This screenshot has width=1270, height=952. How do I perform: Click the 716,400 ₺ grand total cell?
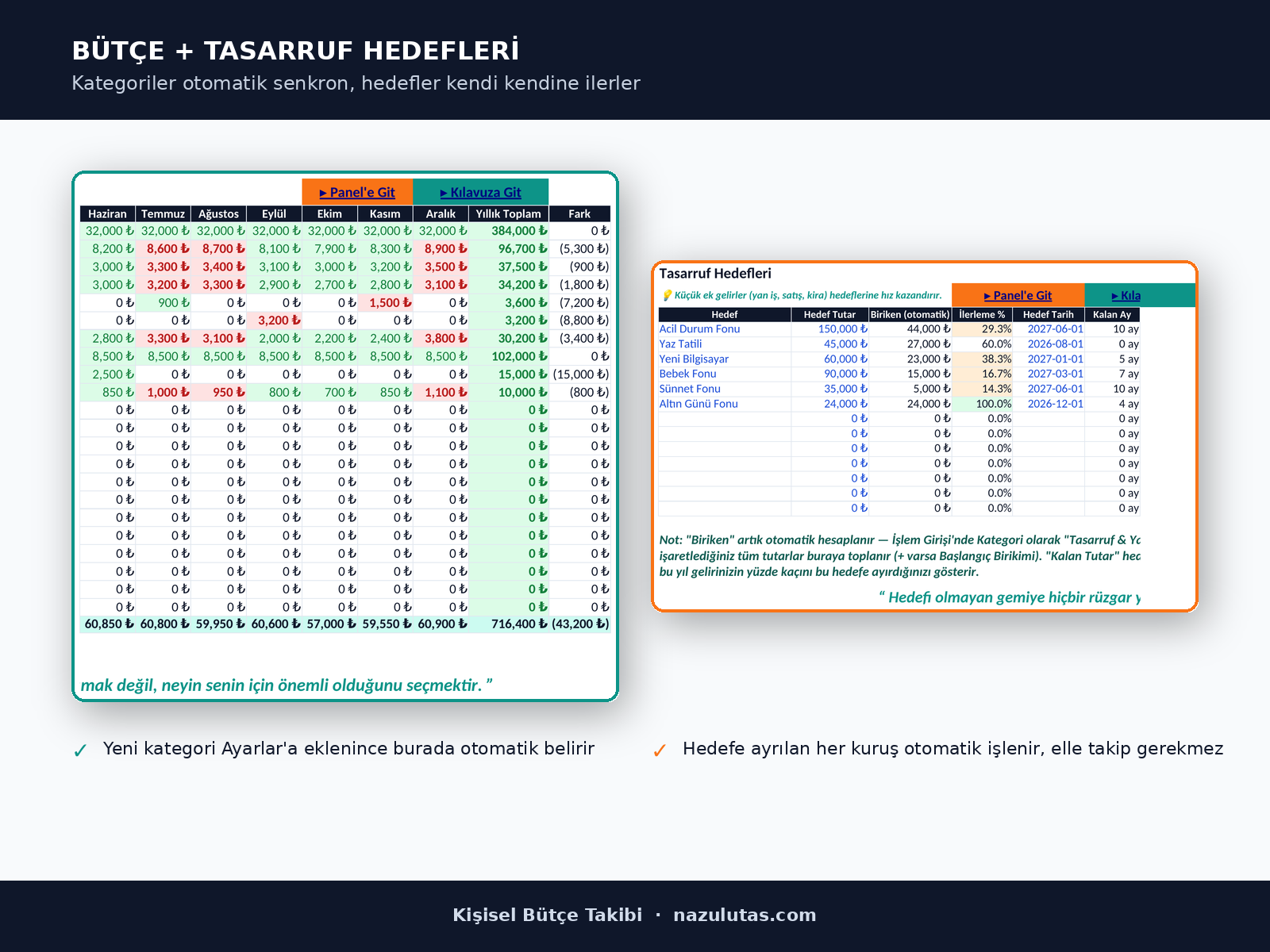tap(509, 624)
